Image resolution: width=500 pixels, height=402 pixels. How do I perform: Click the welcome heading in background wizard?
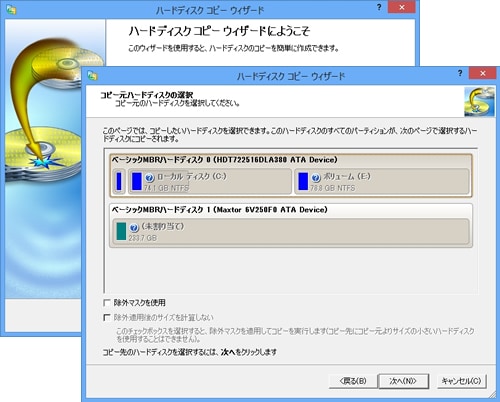219,31
